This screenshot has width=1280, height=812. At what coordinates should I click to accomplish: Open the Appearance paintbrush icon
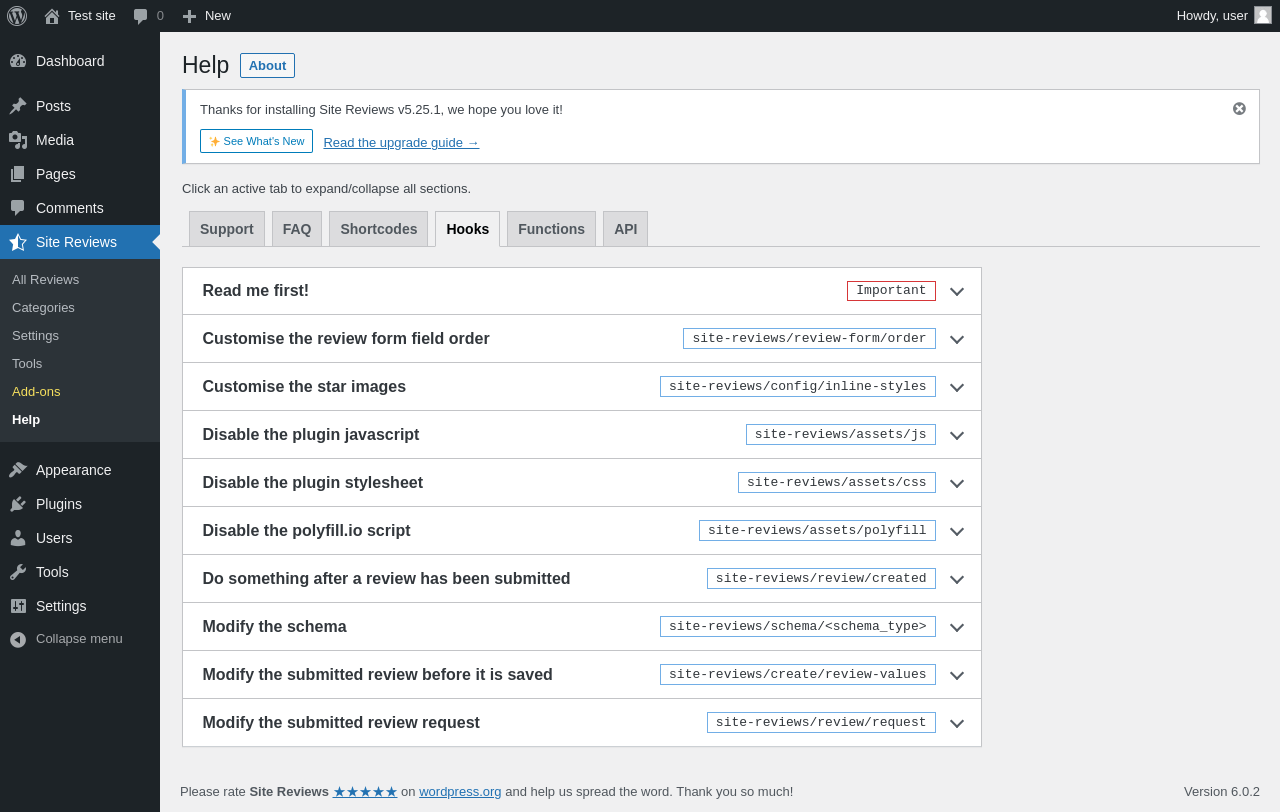[x=18, y=470]
